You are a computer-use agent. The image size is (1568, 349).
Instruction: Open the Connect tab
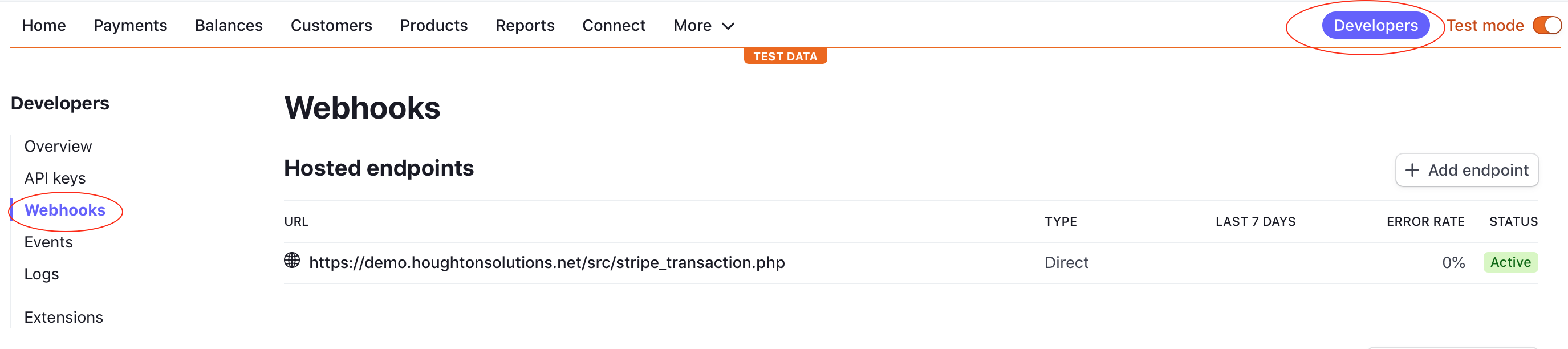click(x=614, y=26)
